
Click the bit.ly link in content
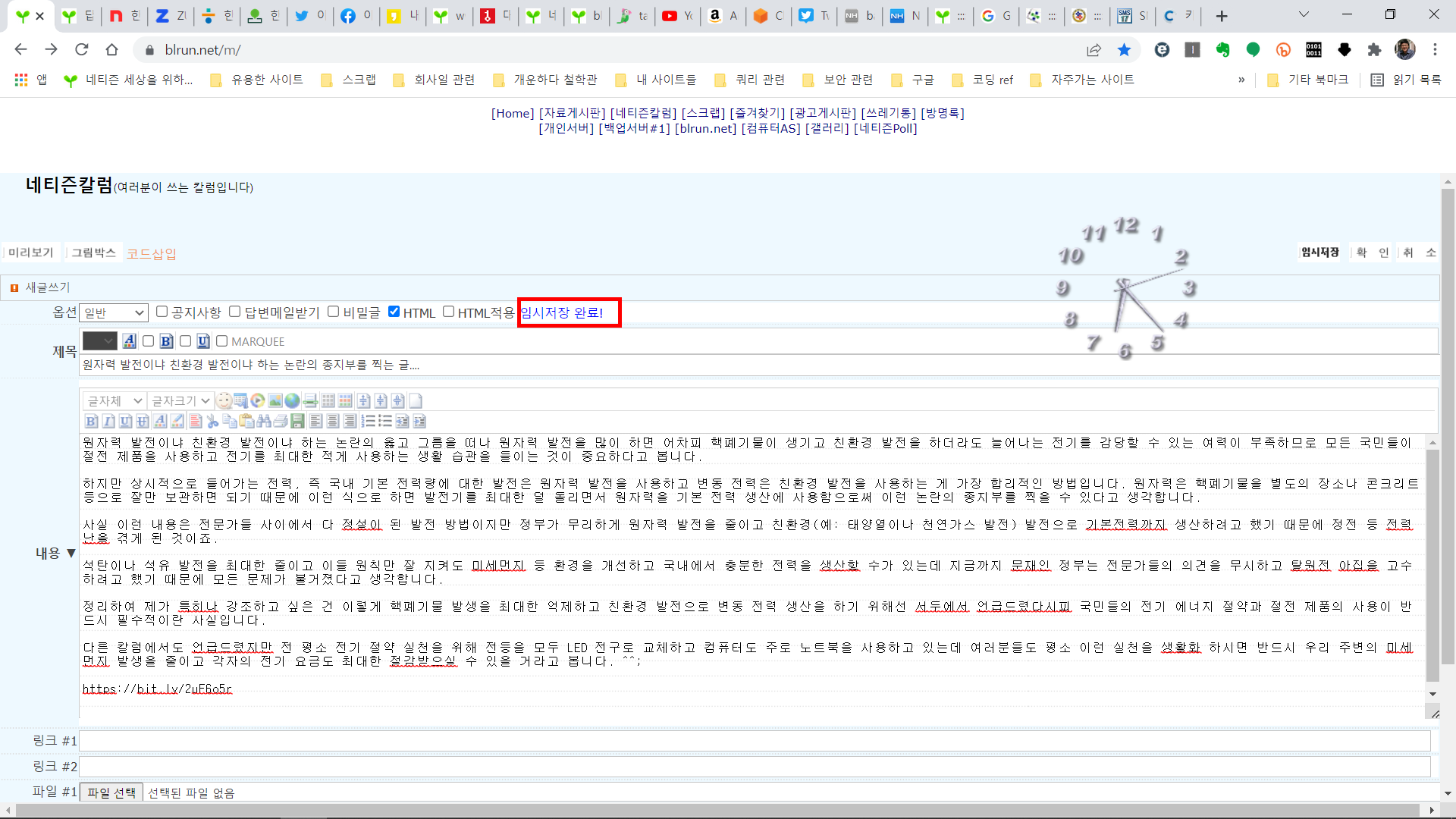[x=157, y=689]
